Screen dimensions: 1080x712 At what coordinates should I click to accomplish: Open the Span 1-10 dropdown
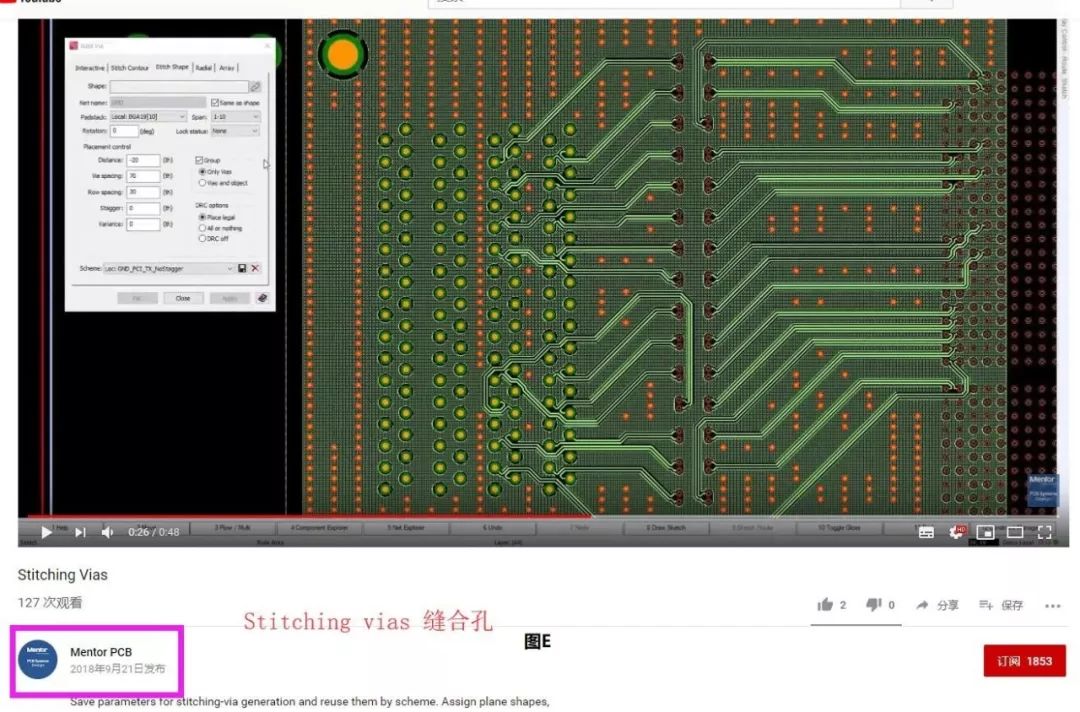pos(236,116)
